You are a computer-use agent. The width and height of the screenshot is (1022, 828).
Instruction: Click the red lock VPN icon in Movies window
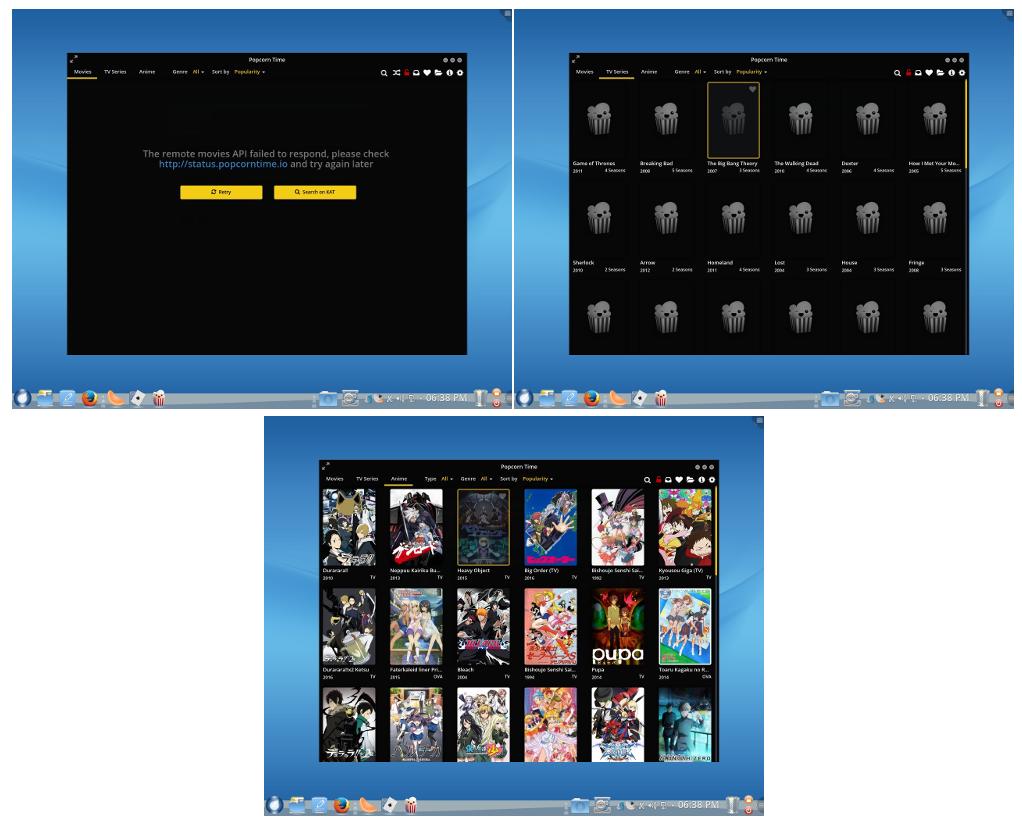(x=407, y=72)
